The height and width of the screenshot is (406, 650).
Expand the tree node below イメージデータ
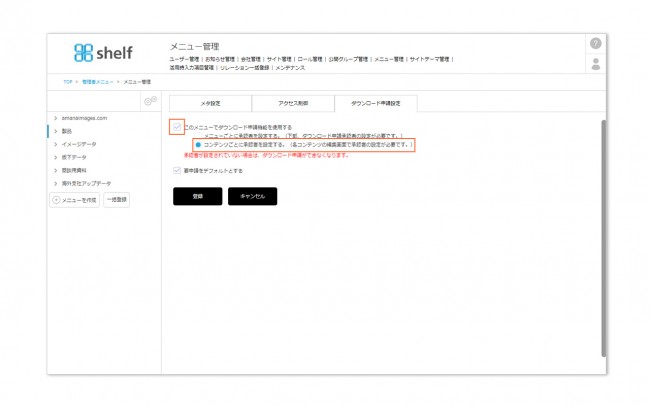click(x=56, y=157)
